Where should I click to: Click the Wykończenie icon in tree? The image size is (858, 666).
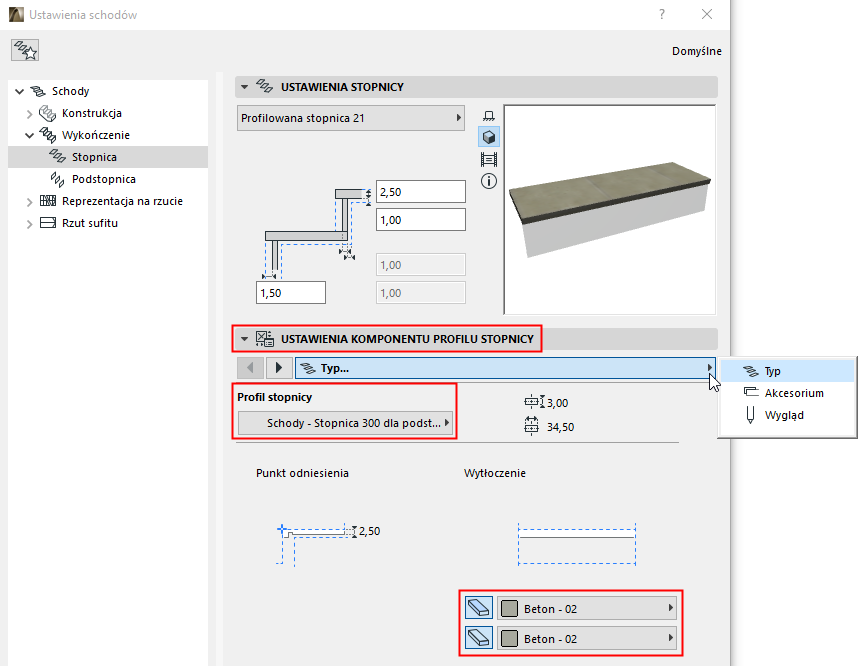point(48,135)
